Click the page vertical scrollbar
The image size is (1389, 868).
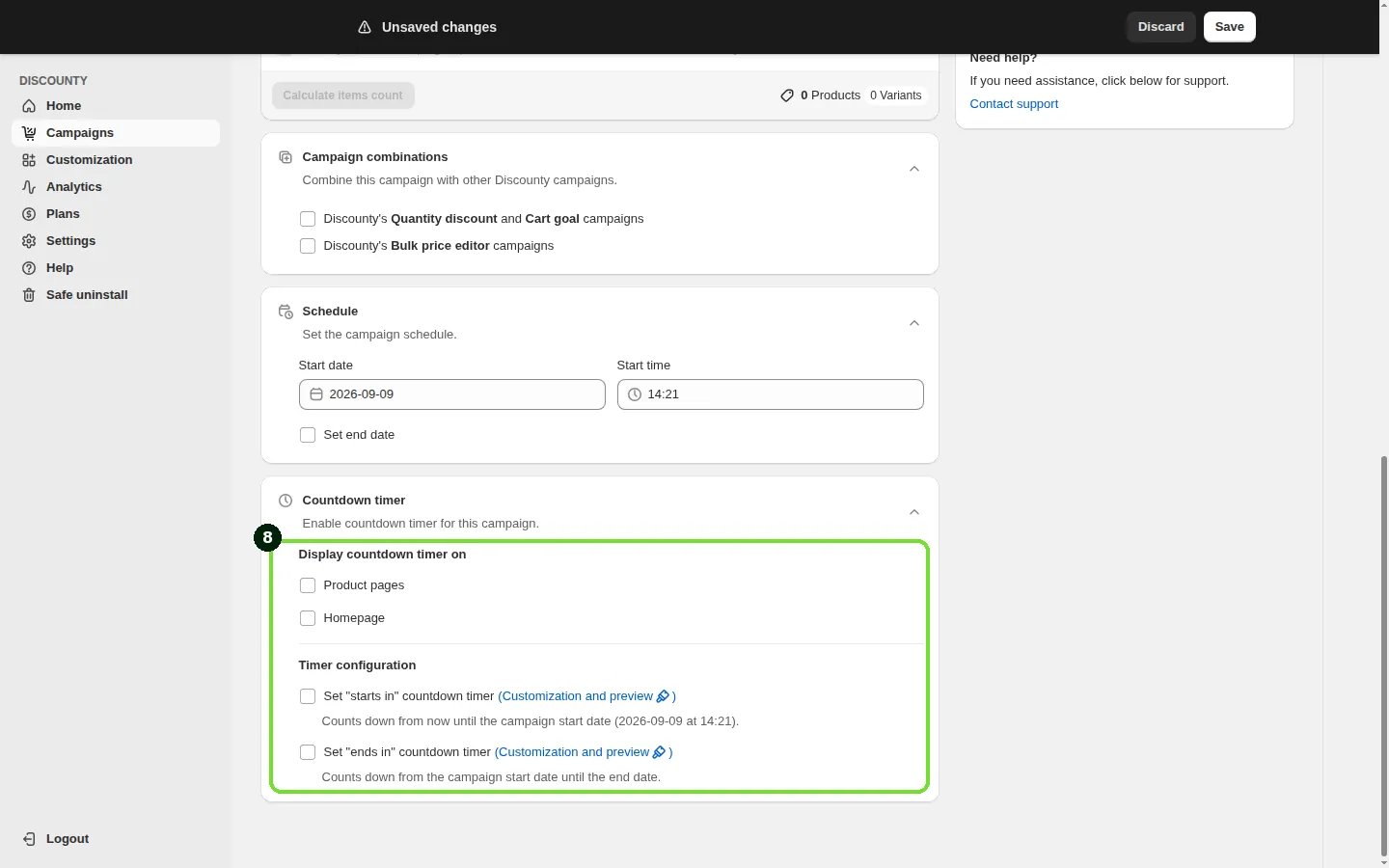pos(1384,656)
